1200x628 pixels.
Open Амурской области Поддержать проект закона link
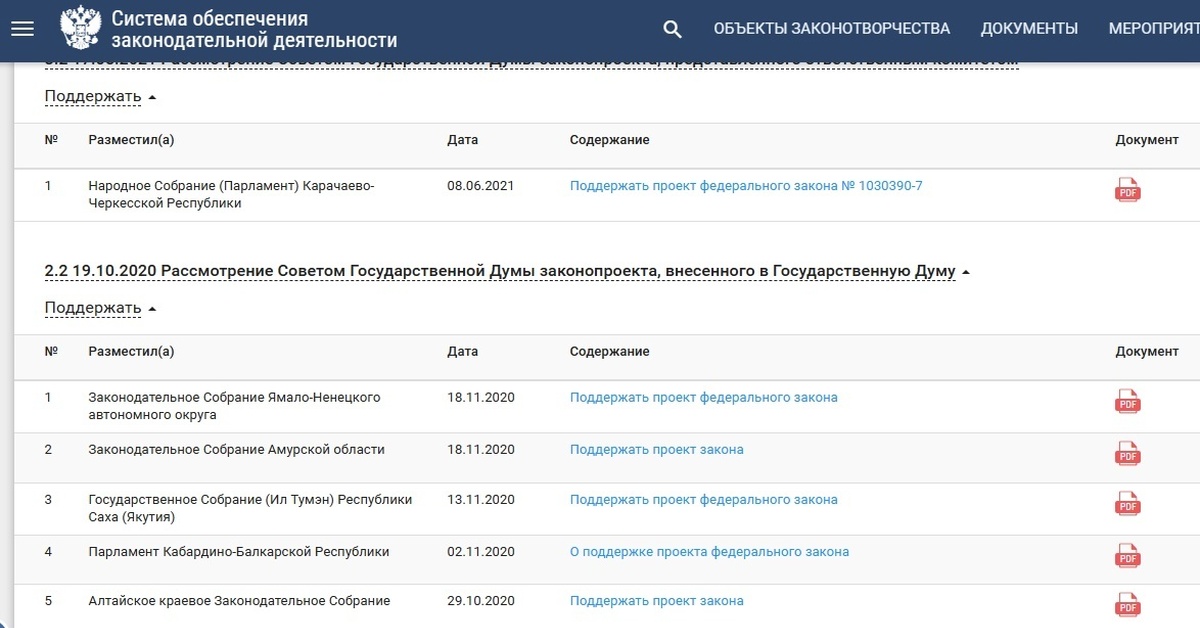[x=656, y=449]
